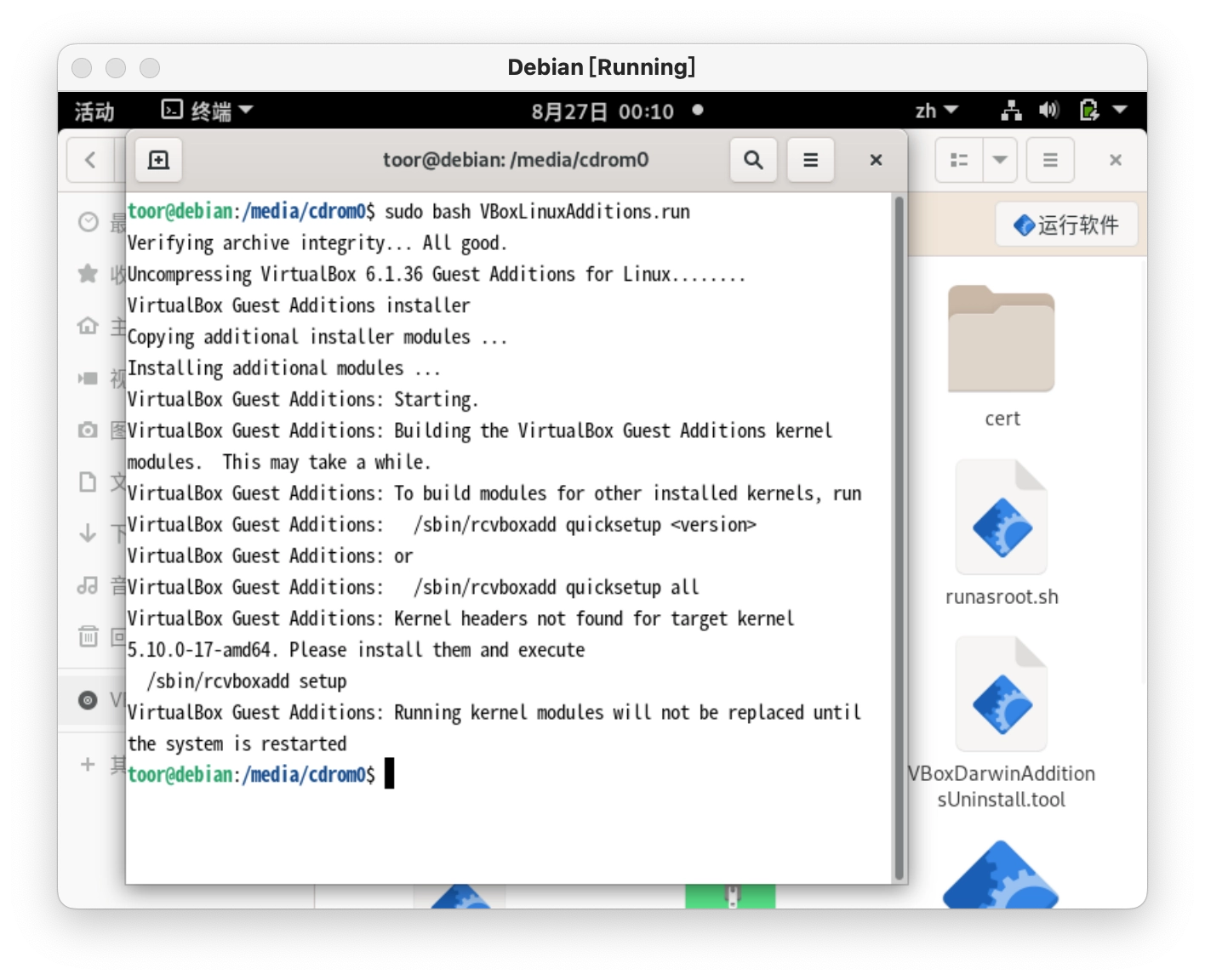Open the zh input source menu

click(x=936, y=111)
